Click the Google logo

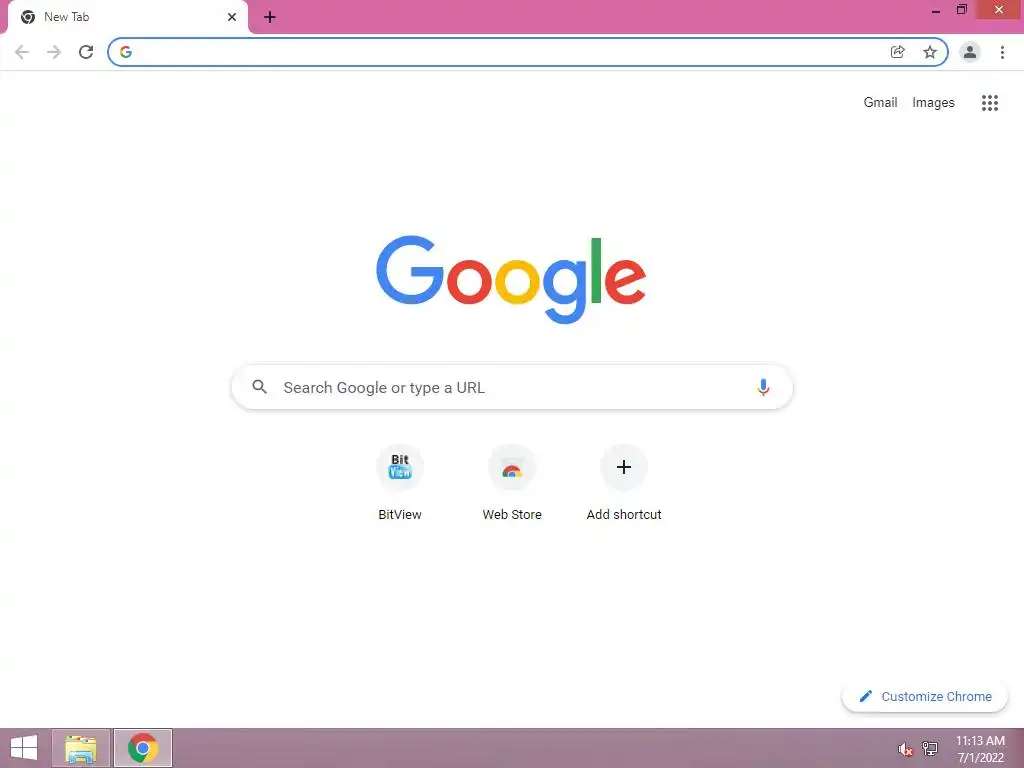(511, 280)
